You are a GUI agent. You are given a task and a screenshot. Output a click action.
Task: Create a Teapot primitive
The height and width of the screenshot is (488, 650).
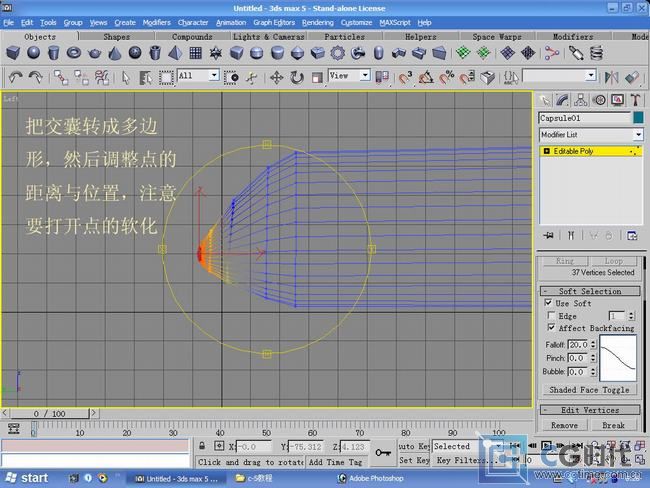(95, 53)
